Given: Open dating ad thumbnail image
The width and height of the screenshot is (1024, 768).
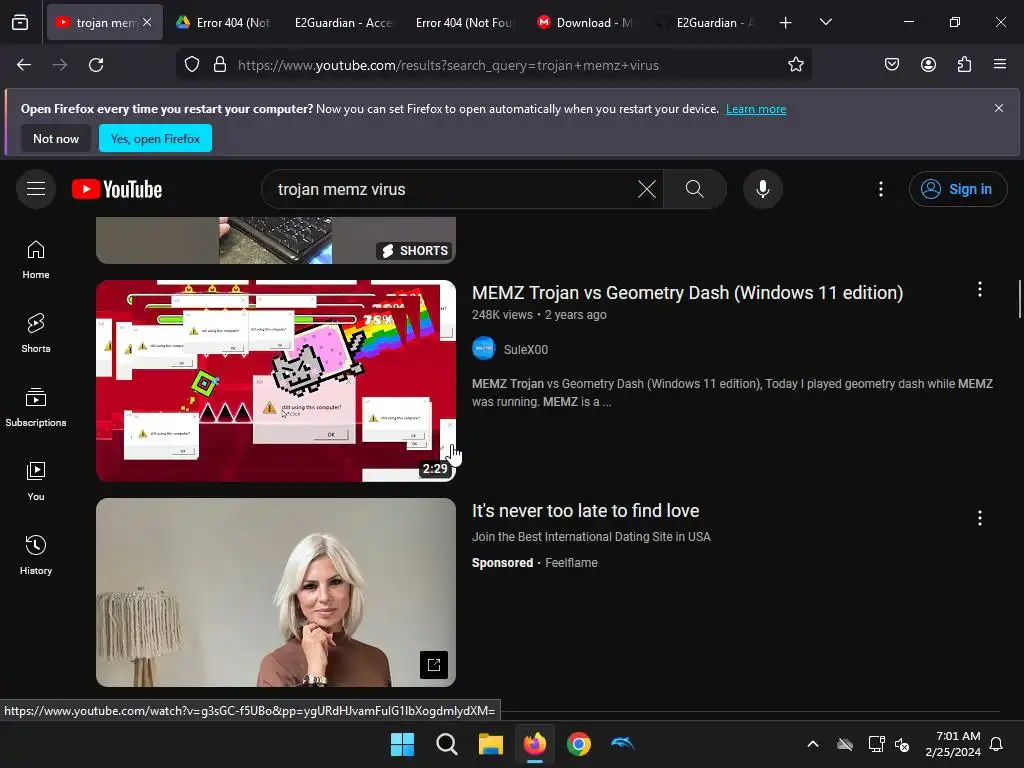Looking at the screenshot, I should [276, 592].
